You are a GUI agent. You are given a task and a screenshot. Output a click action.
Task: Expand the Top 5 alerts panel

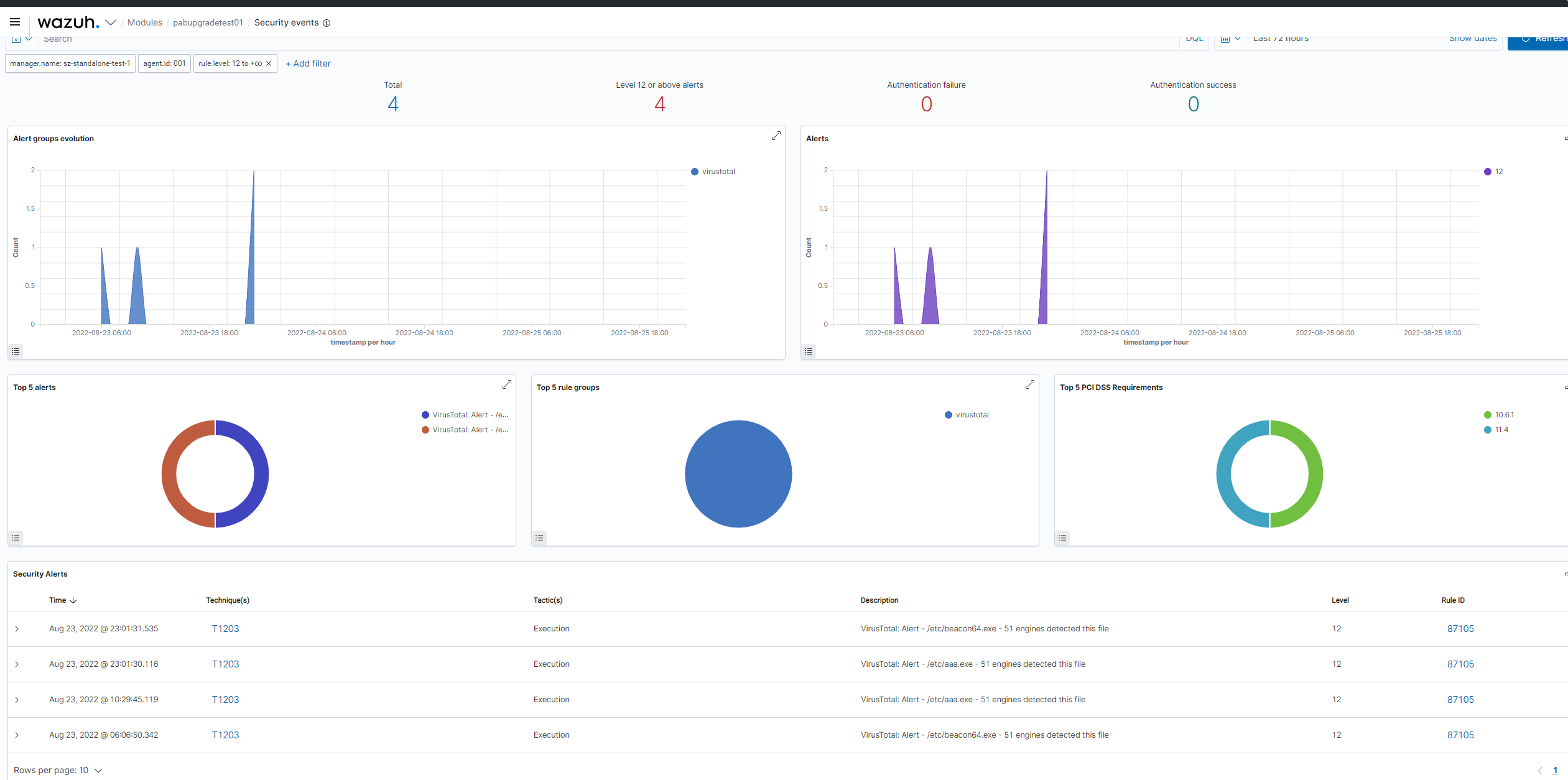507,384
